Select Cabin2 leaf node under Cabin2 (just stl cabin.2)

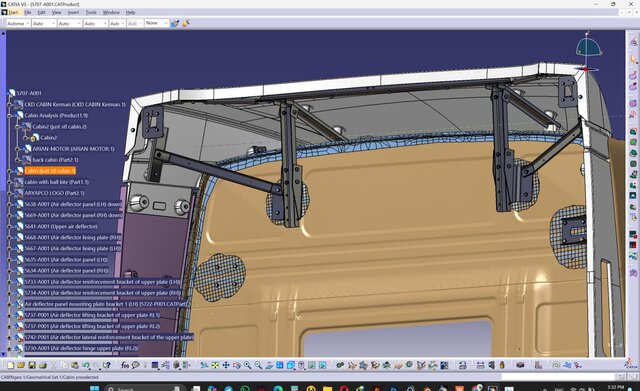coord(49,138)
